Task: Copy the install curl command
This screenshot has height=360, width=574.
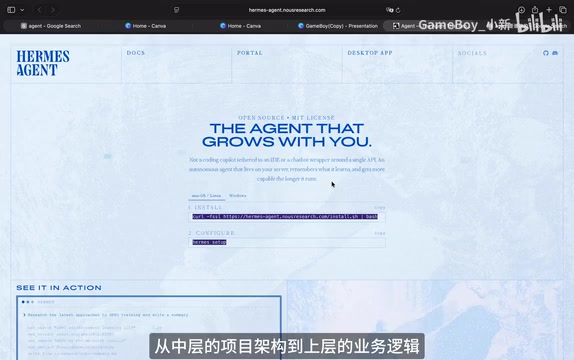Action: 380,208
